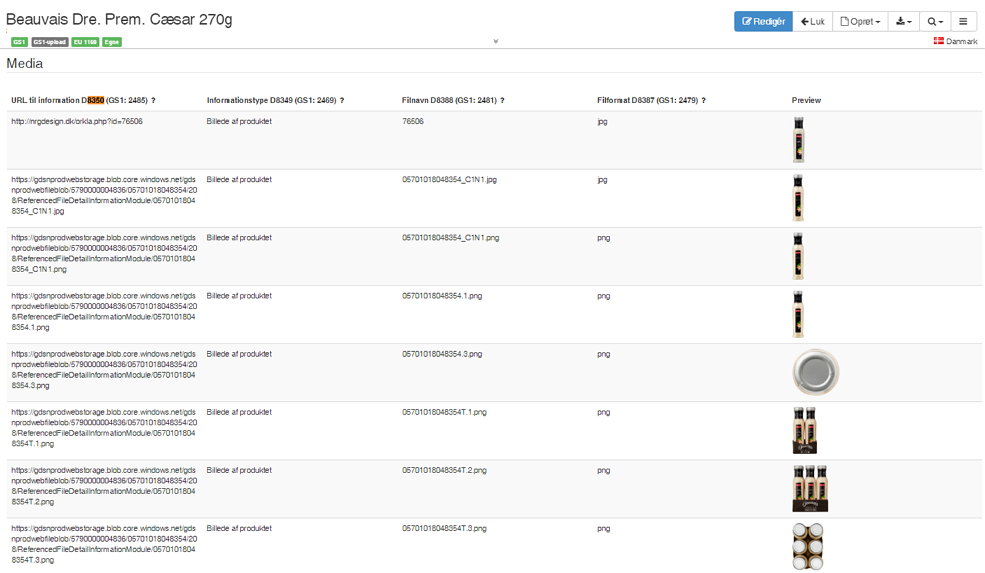Open the hamburger menu
Viewport: 985px width, 573px height.
coord(963,21)
